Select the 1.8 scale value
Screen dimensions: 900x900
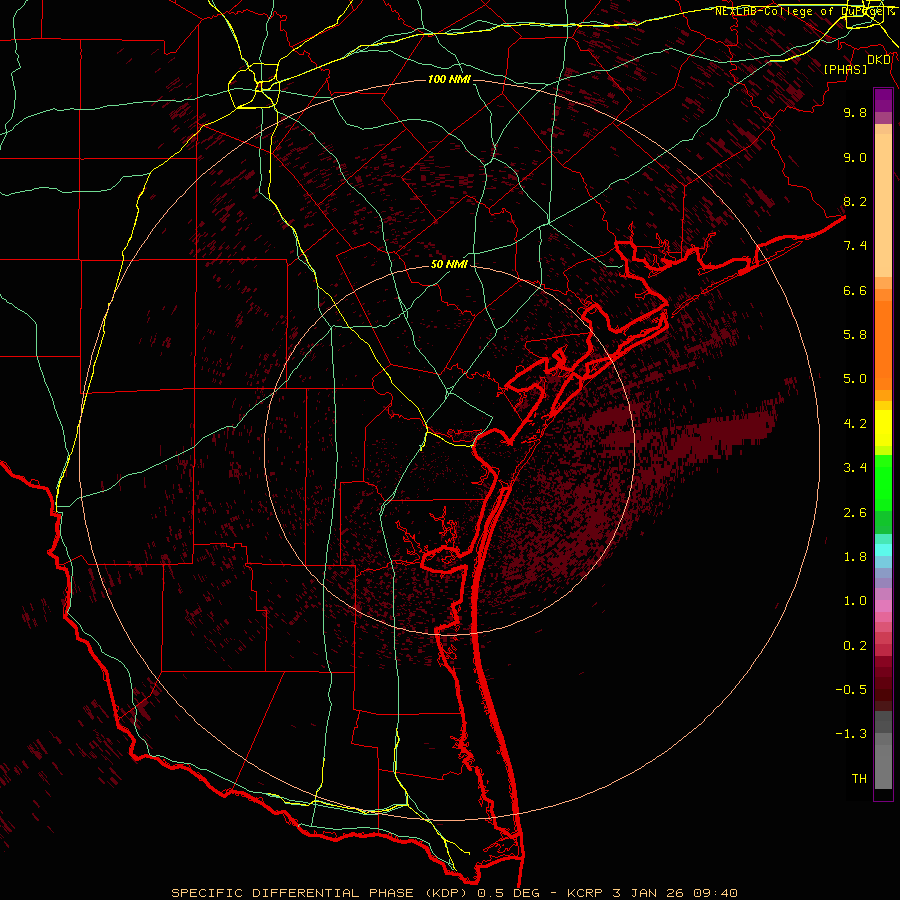[855, 557]
